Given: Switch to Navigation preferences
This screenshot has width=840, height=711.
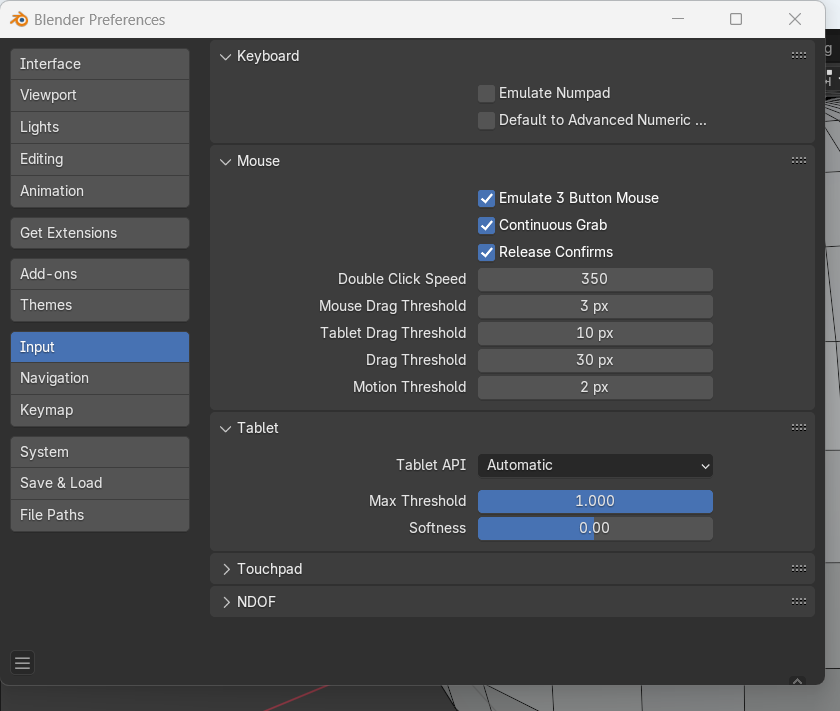Looking at the screenshot, I should click(x=100, y=378).
